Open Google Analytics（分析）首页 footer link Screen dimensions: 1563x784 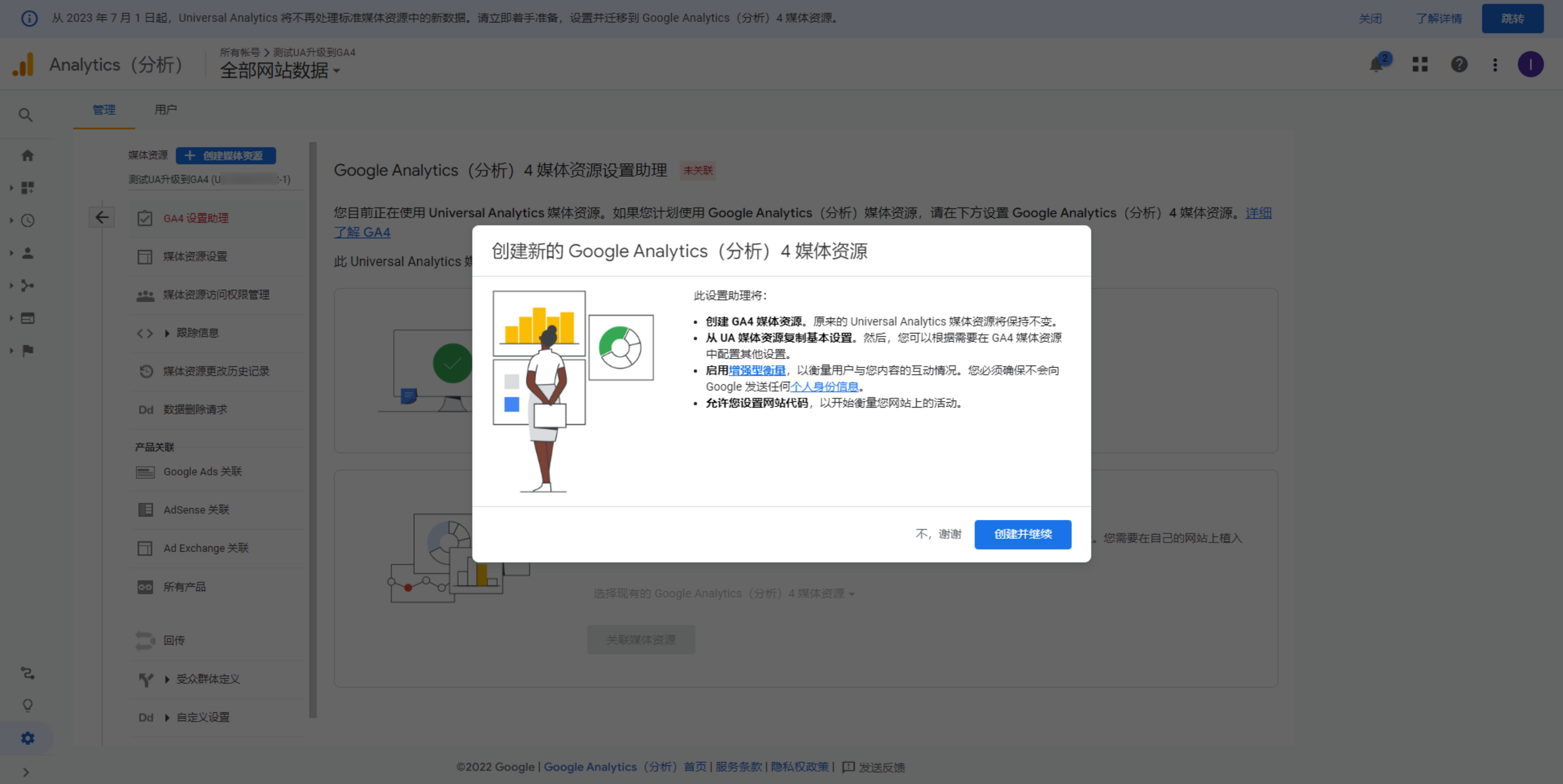(625, 767)
